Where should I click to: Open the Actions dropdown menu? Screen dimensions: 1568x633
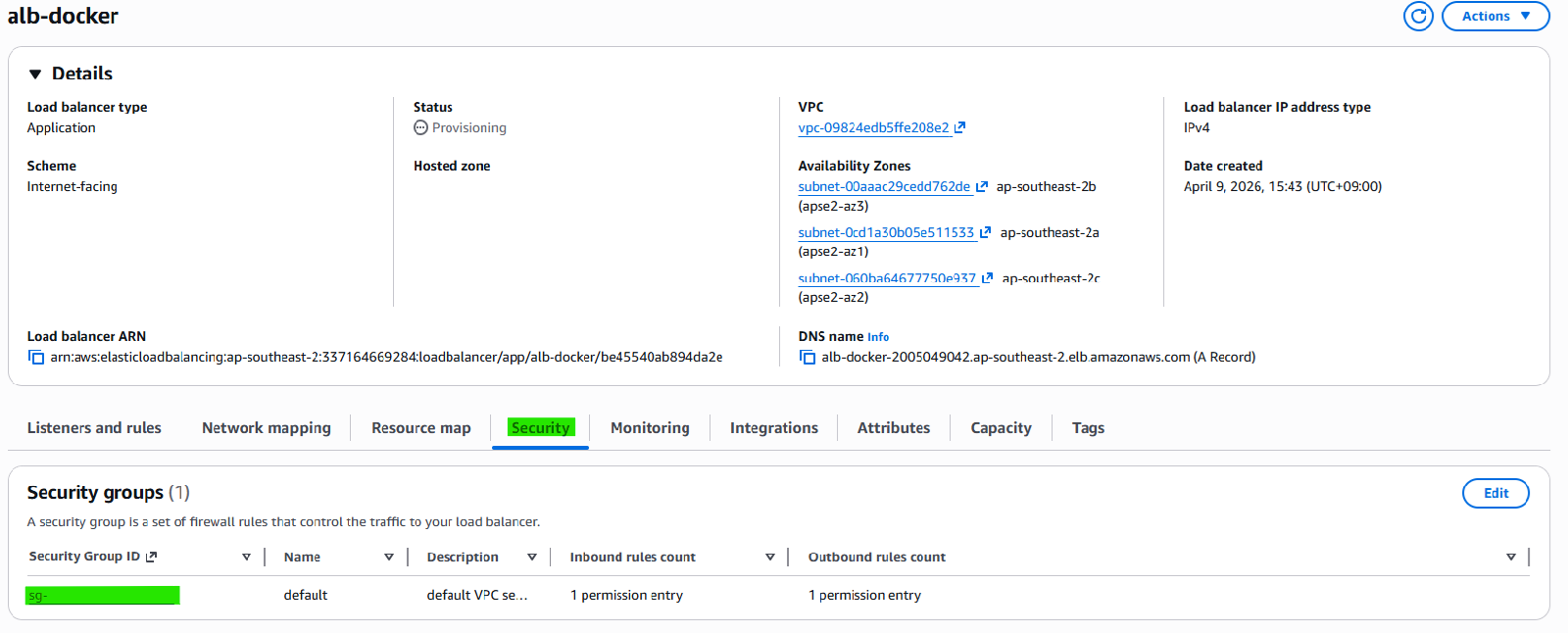1495,16
